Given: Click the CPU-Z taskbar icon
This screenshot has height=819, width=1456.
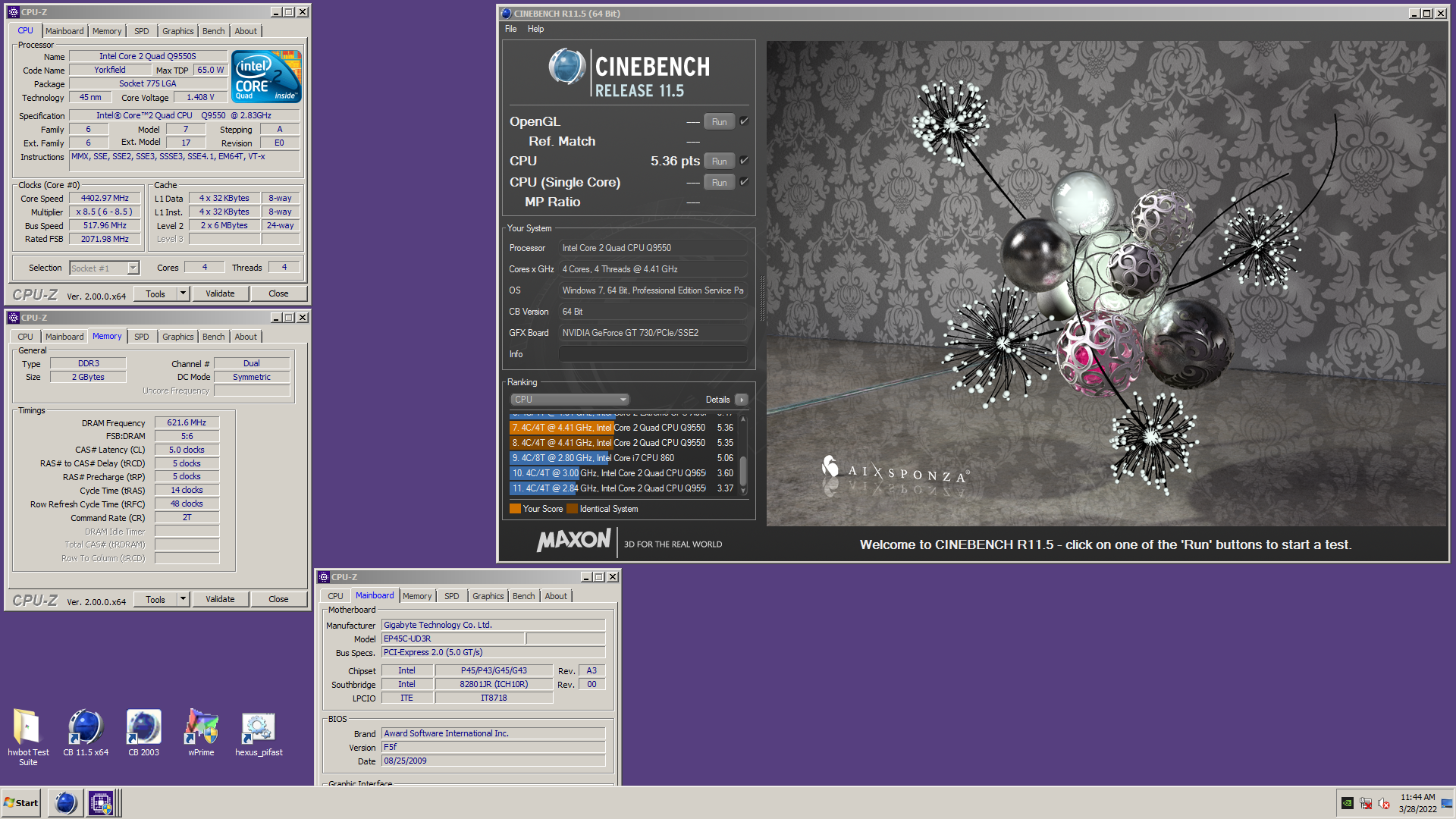Looking at the screenshot, I should coord(101,802).
